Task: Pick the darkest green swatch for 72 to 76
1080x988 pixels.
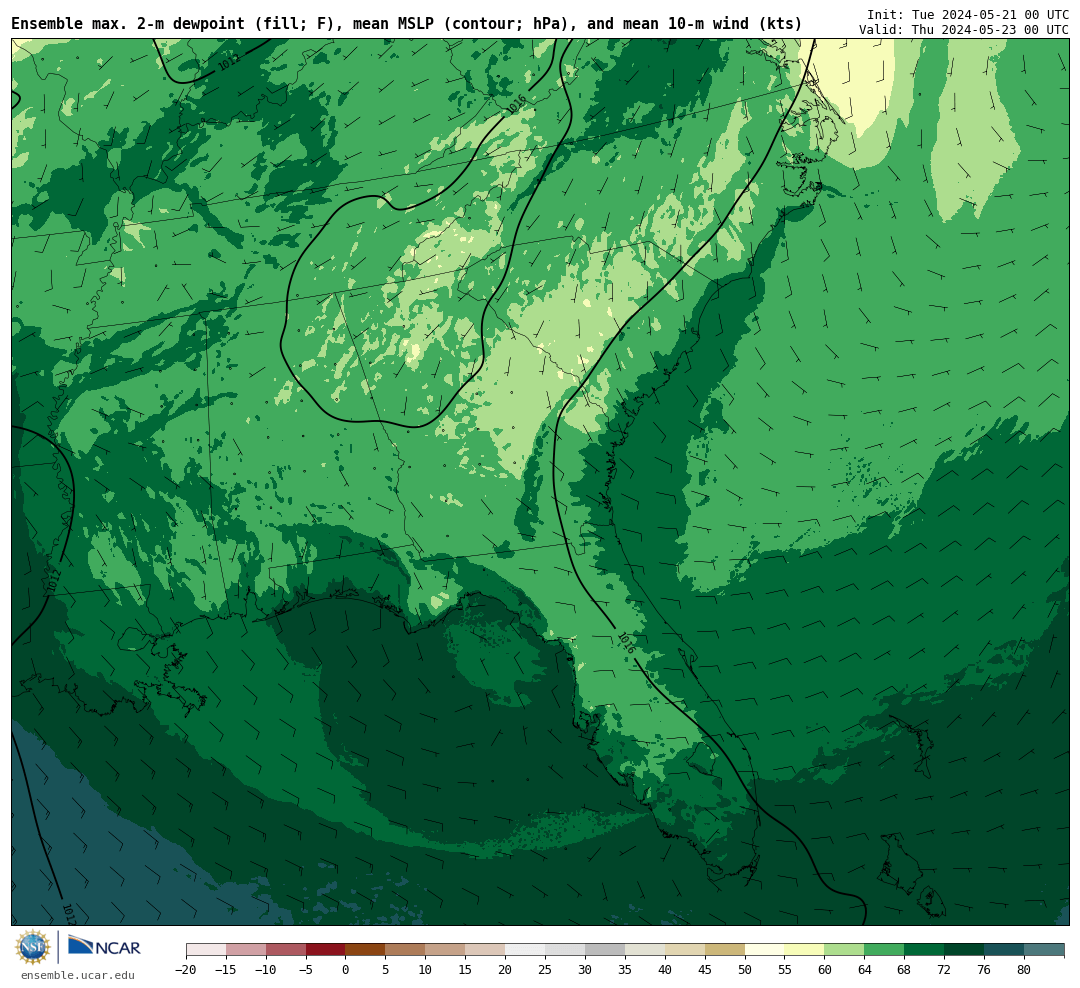Action: click(965, 950)
